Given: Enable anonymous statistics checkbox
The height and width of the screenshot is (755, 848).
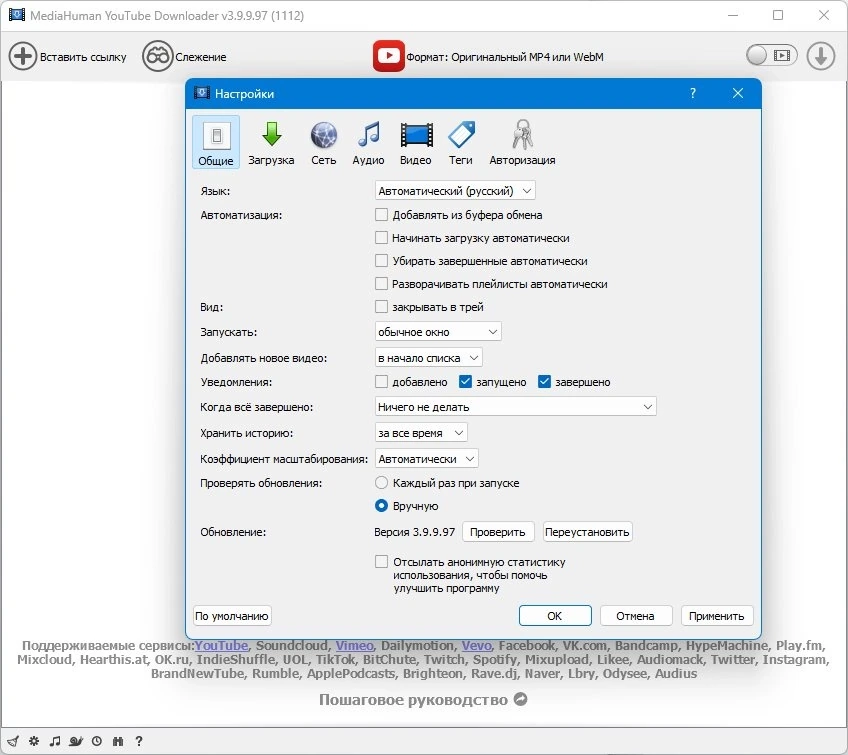Looking at the screenshot, I should click(381, 562).
